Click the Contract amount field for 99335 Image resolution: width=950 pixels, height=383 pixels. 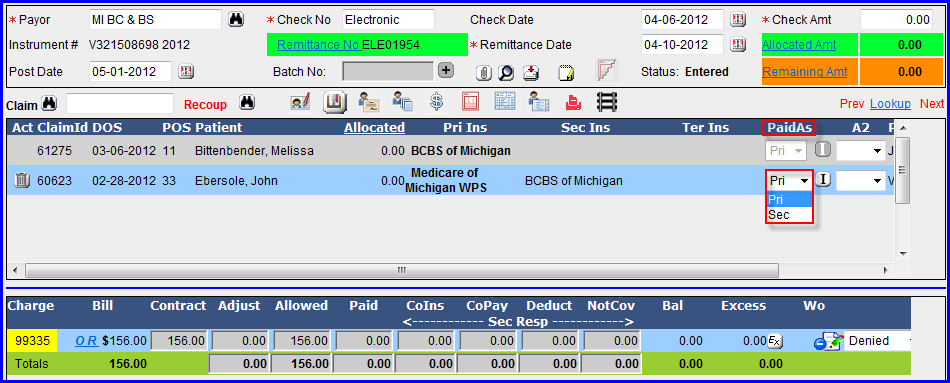(x=179, y=341)
